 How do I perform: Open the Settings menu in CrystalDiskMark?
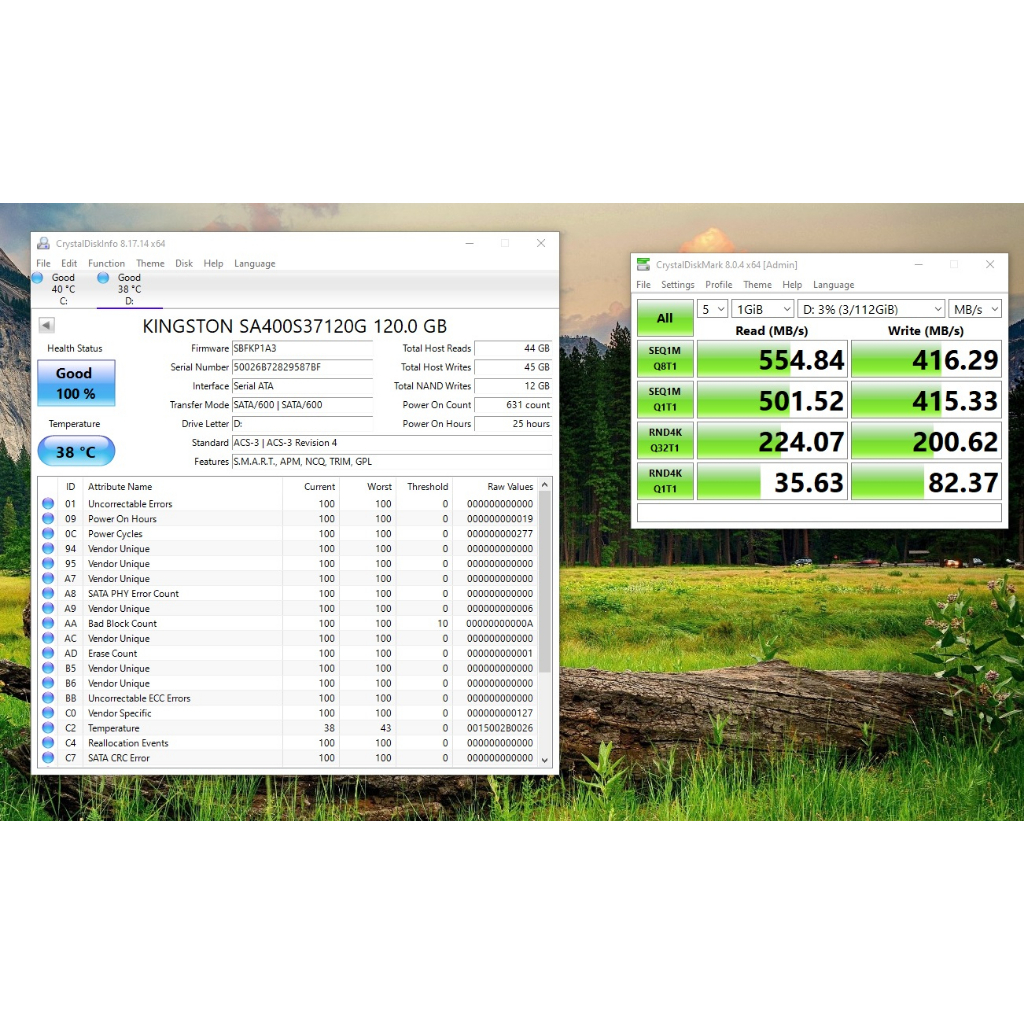(677, 284)
